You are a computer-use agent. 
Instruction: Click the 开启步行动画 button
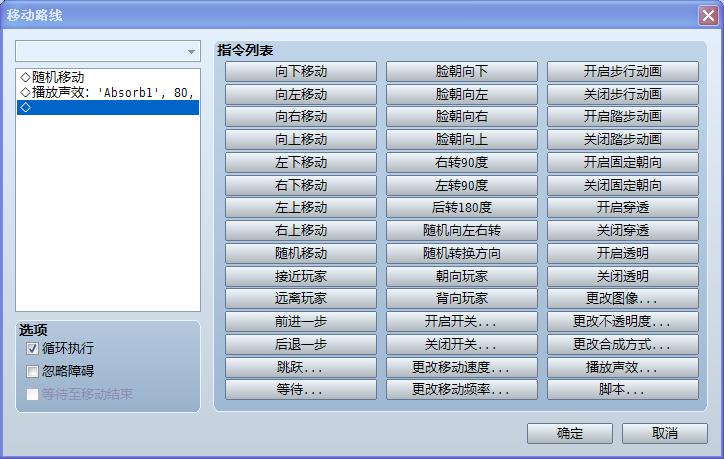pos(623,72)
